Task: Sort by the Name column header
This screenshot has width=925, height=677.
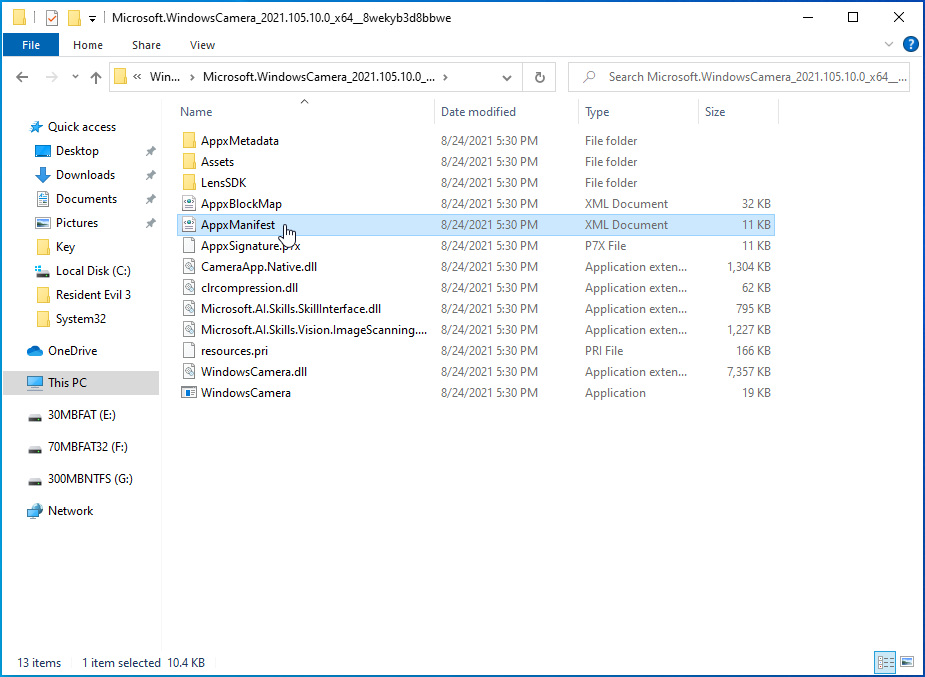Action: point(196,111)
